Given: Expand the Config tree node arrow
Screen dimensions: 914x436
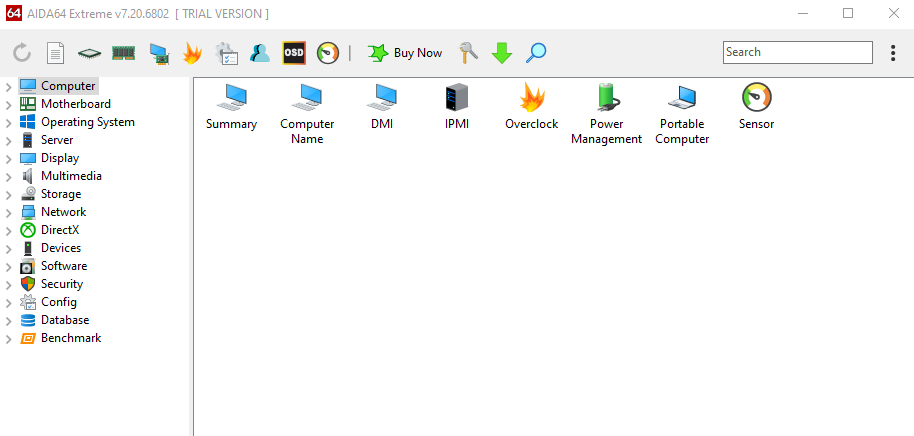Looking at the screenshot, I should (x=8, y=304).
